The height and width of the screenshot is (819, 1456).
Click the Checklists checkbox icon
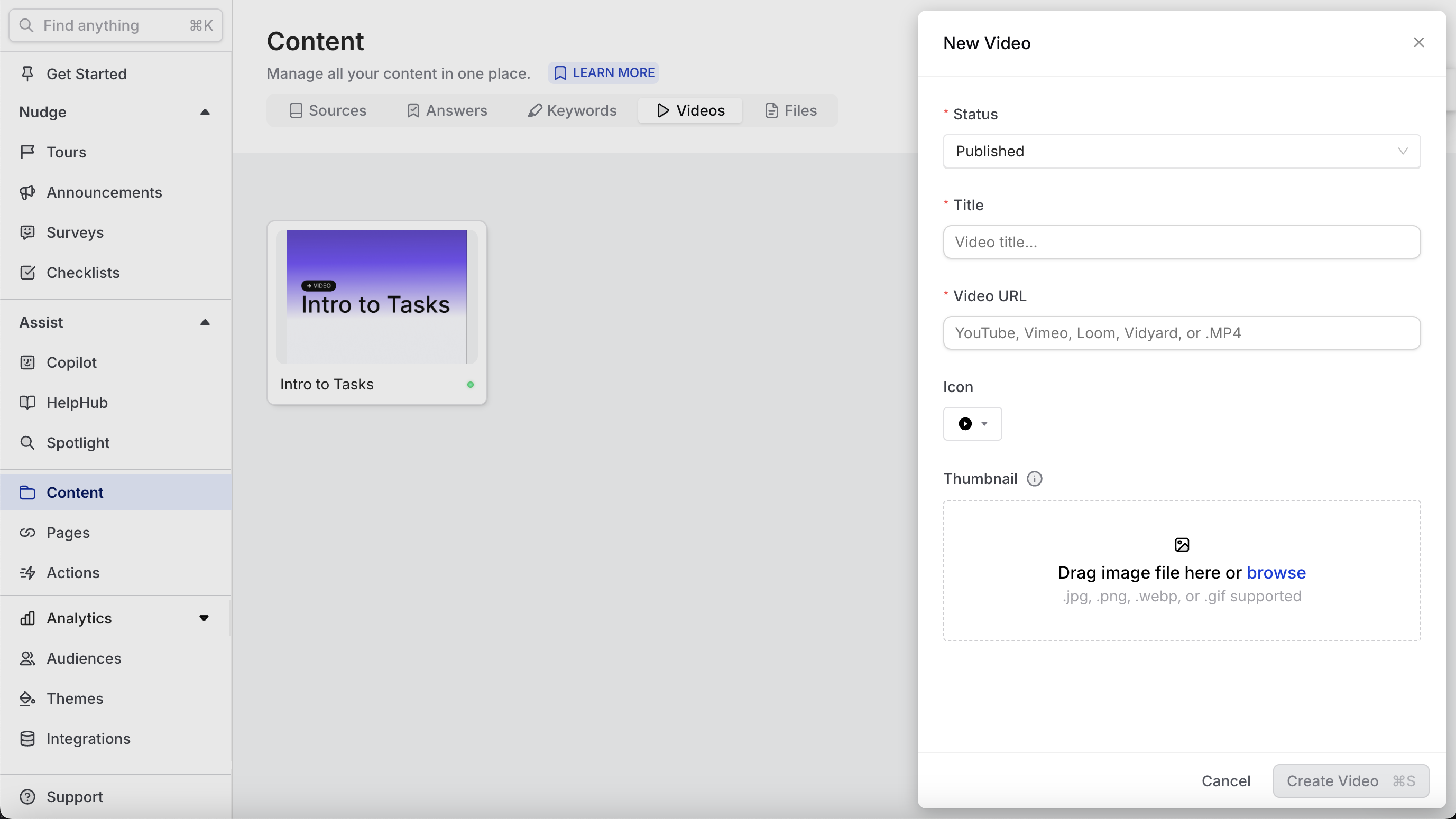[x=27, y=272]
